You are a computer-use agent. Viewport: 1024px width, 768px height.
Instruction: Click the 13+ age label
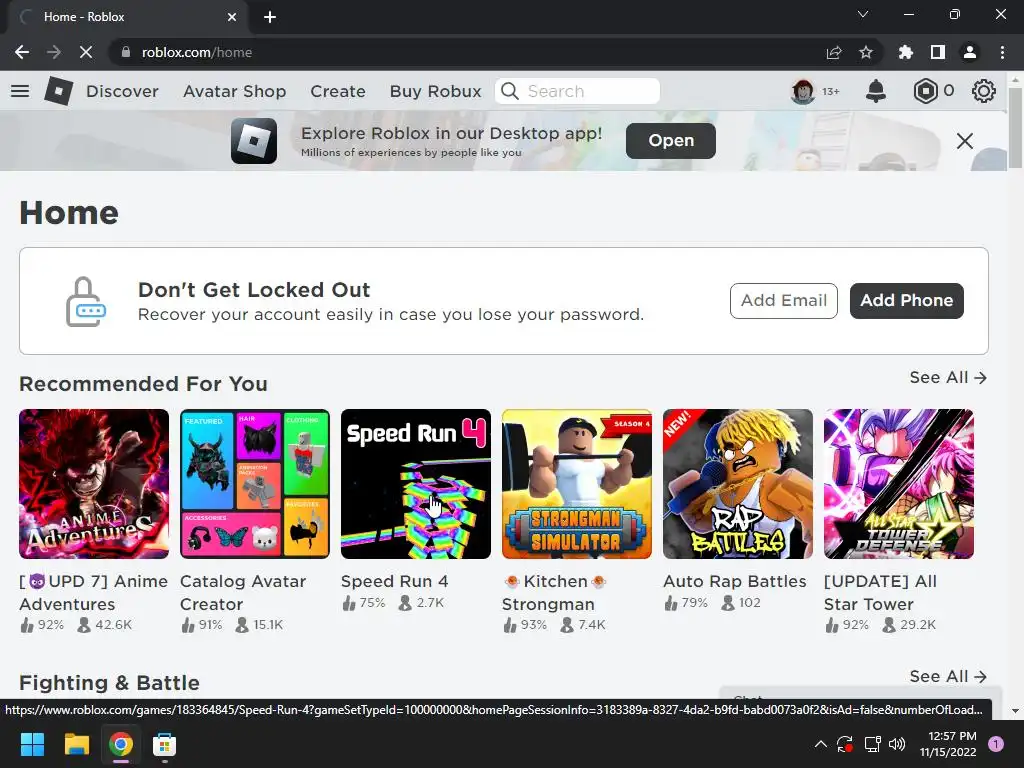pos(831,91)
